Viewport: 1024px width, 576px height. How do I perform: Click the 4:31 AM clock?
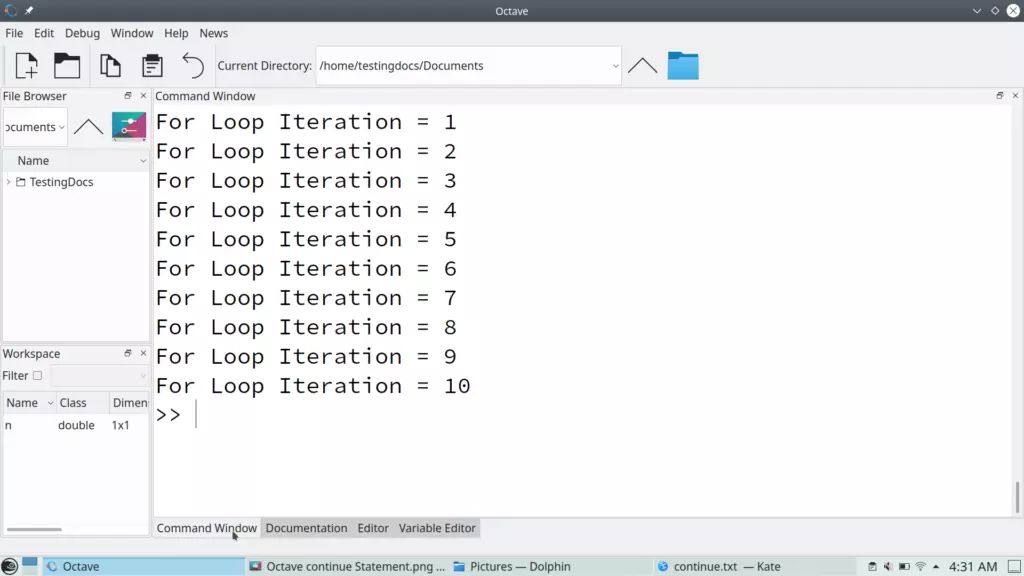coord(972,566)
